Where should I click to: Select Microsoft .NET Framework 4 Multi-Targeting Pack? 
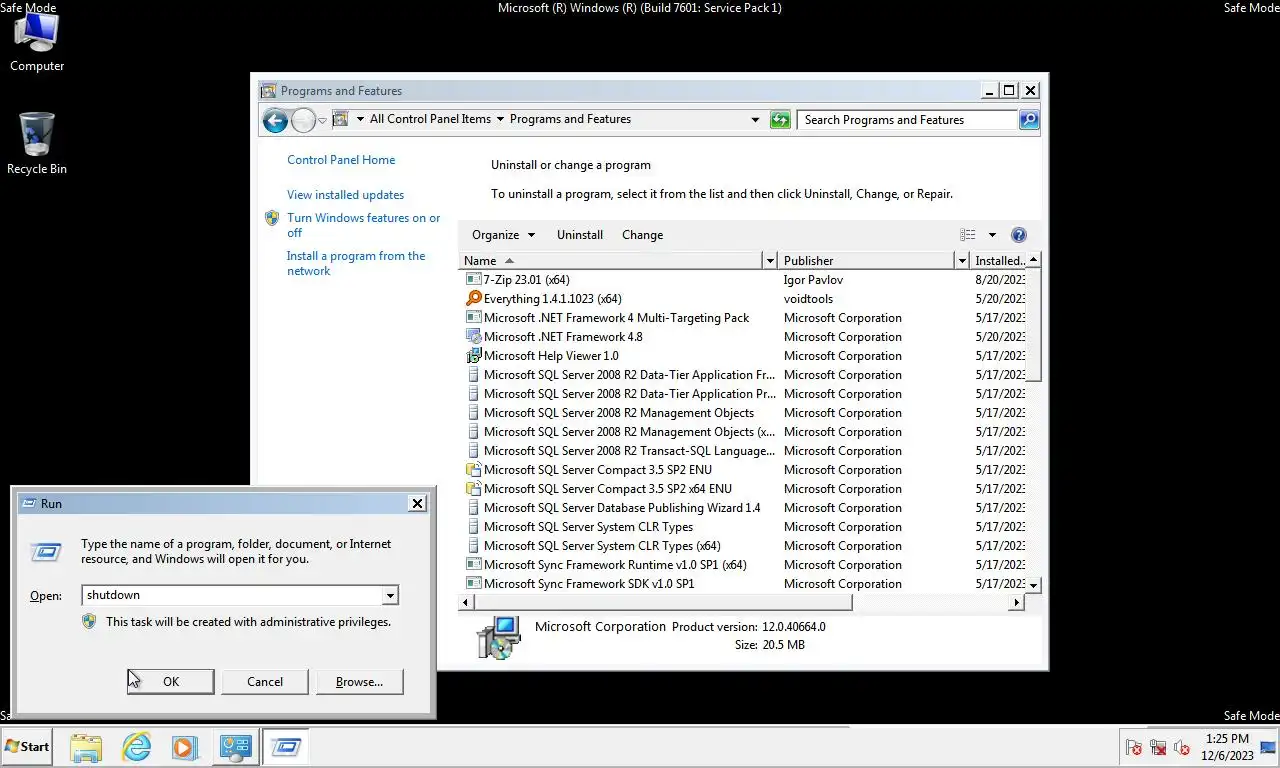point(616,318)
